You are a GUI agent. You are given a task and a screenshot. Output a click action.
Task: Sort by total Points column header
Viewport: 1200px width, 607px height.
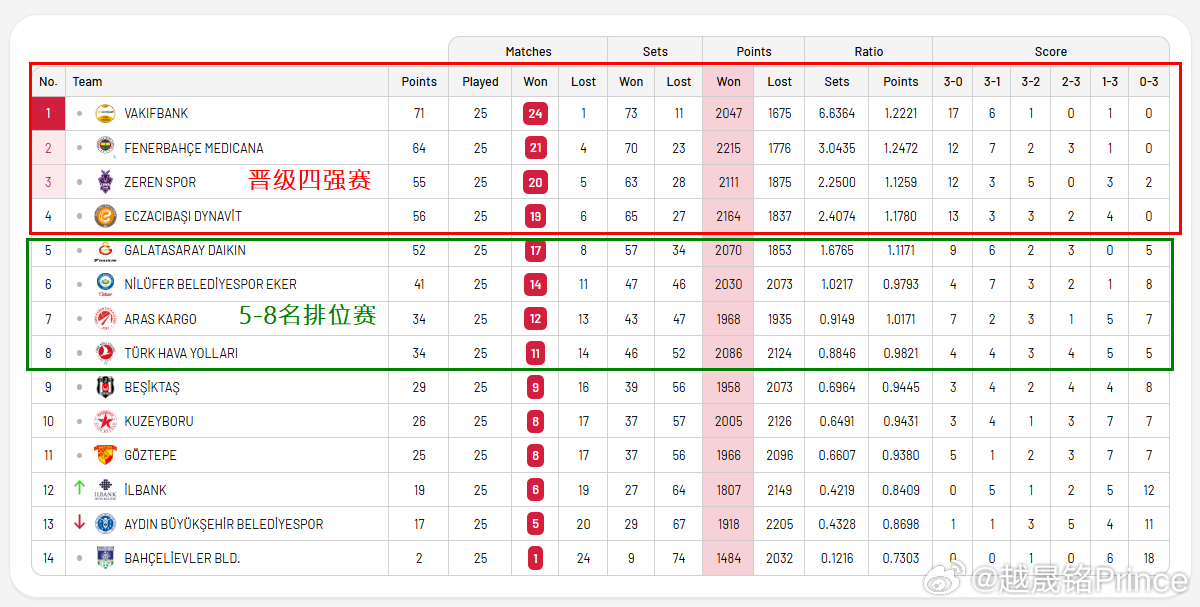tap(419, 82)
